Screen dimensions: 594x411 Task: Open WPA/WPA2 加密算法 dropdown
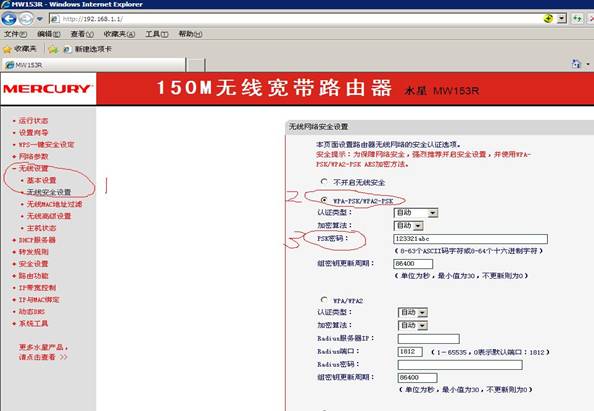click(x=413, y=325)
